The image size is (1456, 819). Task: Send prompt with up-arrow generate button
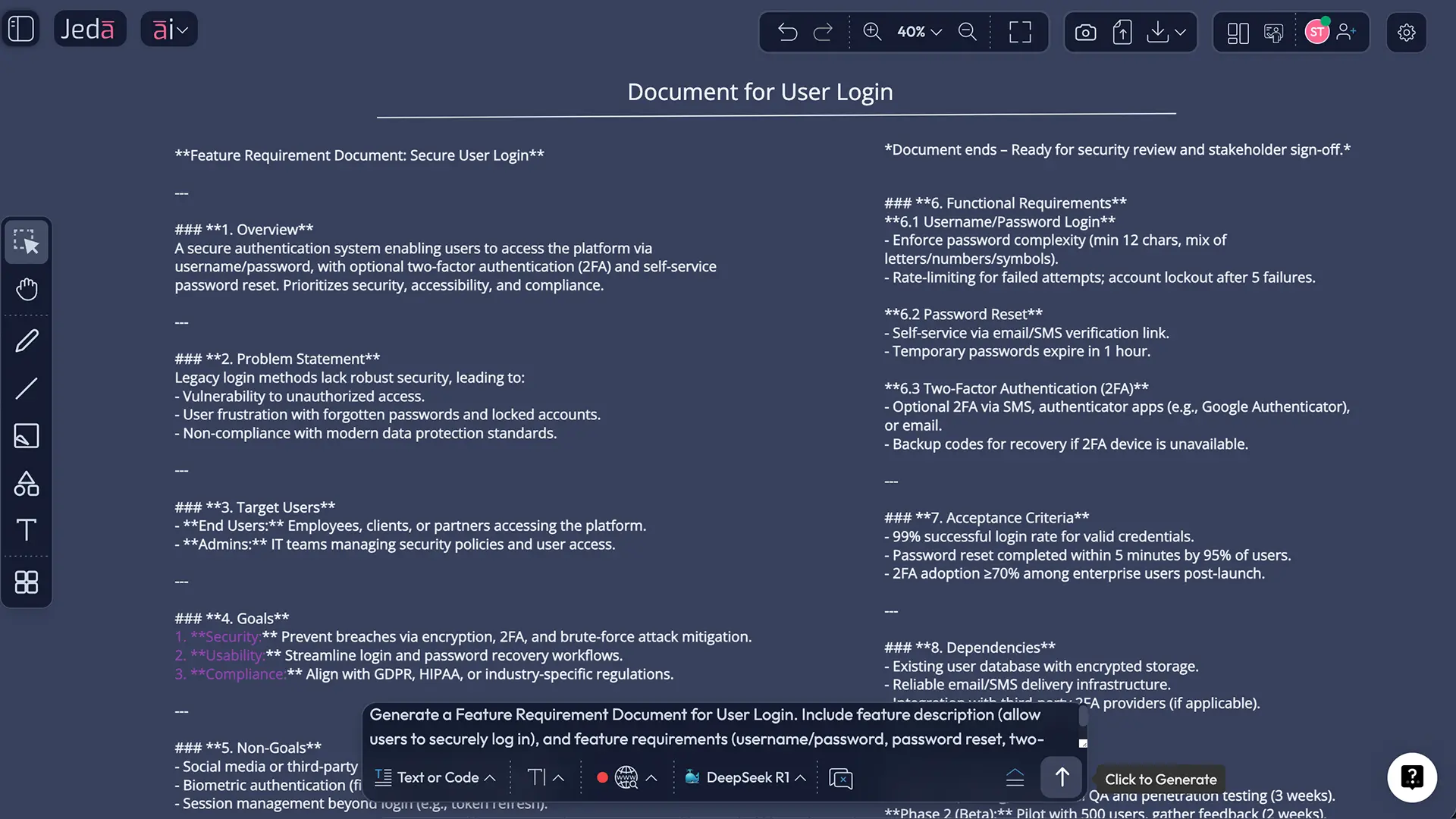(x=1062, y=777)
